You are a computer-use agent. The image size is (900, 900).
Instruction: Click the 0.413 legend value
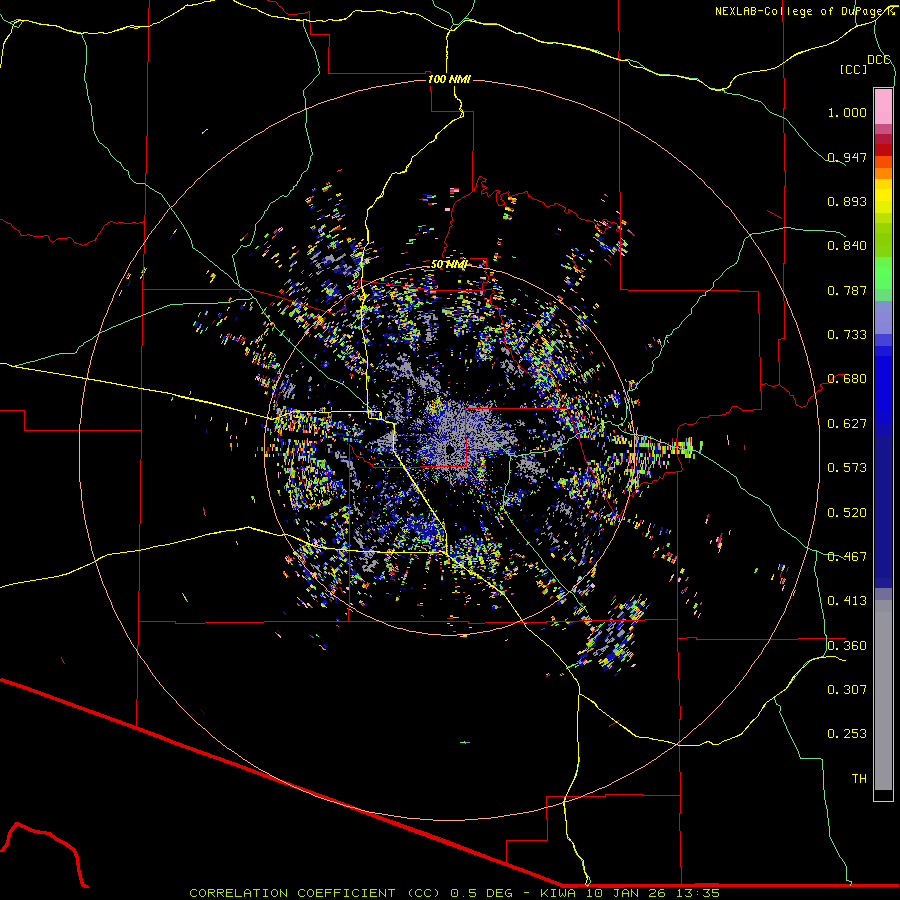coord(847,601)
